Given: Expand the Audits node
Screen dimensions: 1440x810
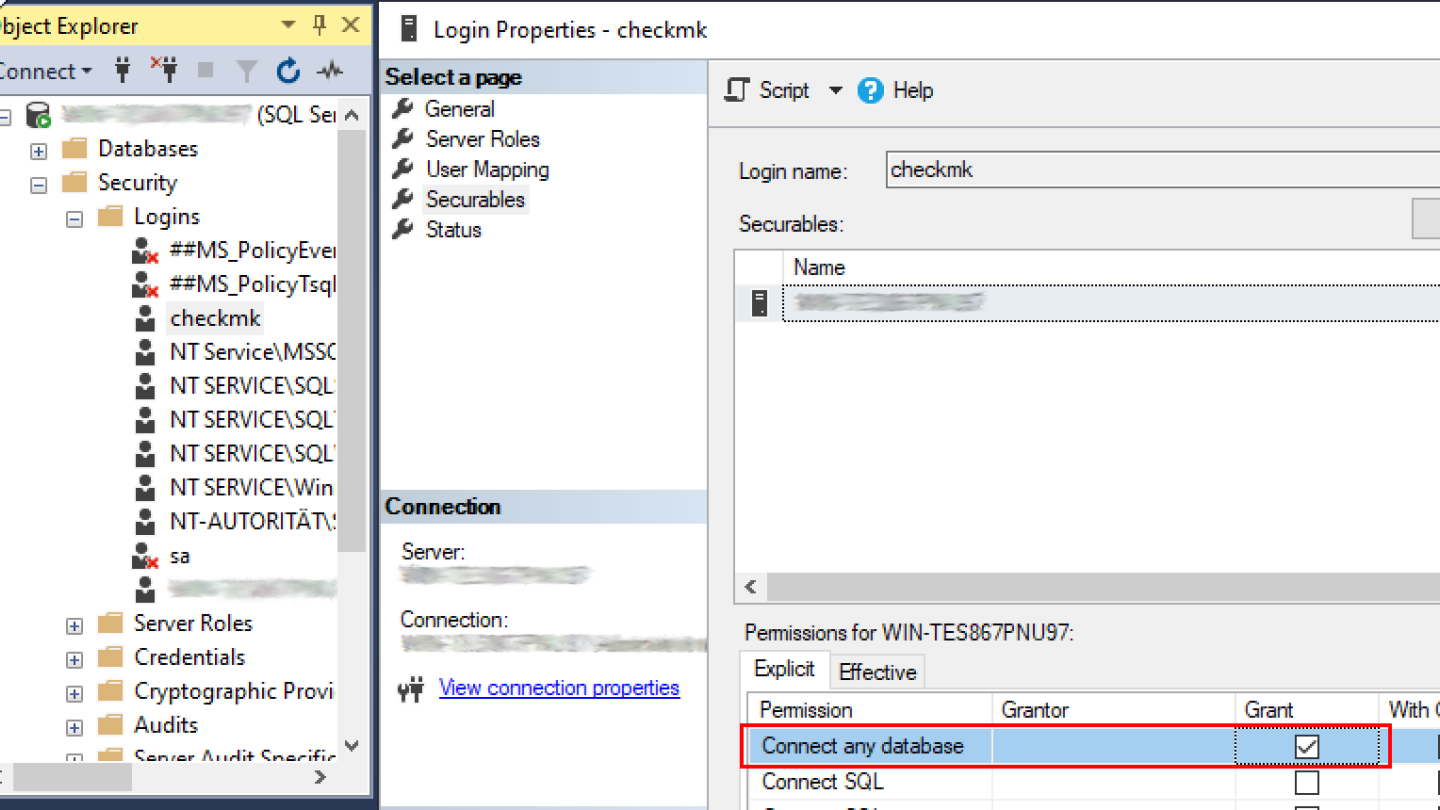Looking at the screenshot, I should point(75,728).
